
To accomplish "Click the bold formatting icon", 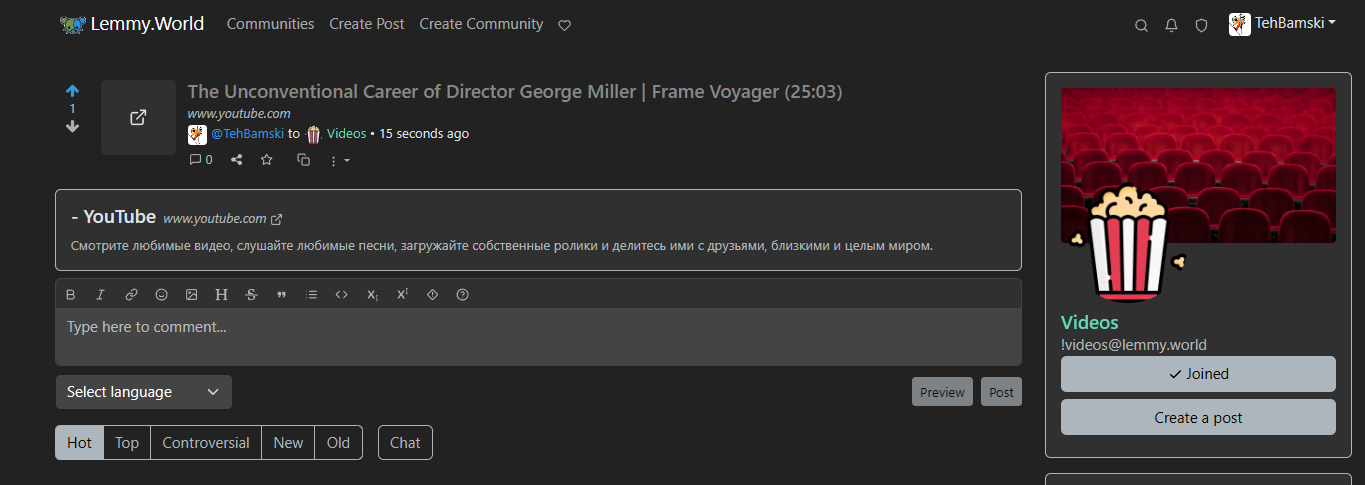I will point(70,294).
